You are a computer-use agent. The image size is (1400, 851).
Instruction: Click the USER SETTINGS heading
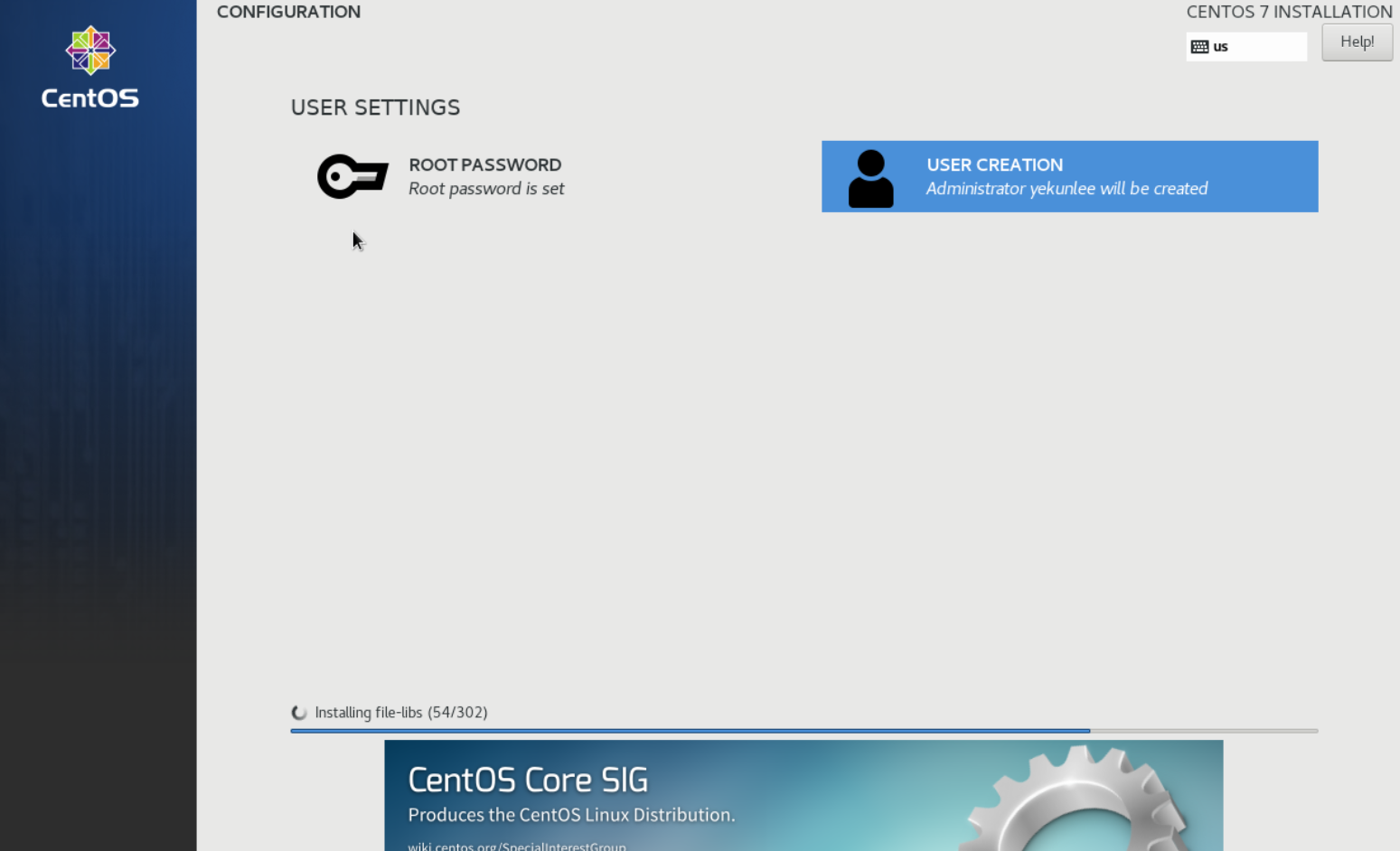[375, 108]
